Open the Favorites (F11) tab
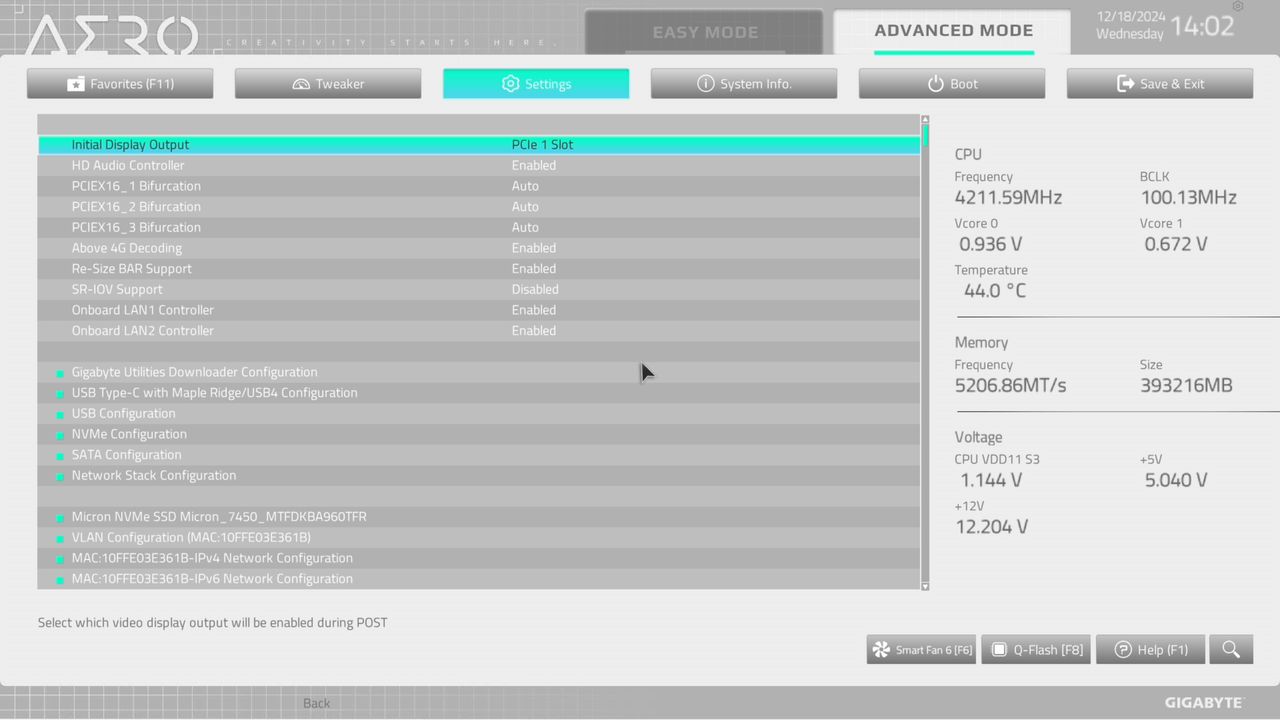Screen dimensions: 1280x720 click(120, 84)
